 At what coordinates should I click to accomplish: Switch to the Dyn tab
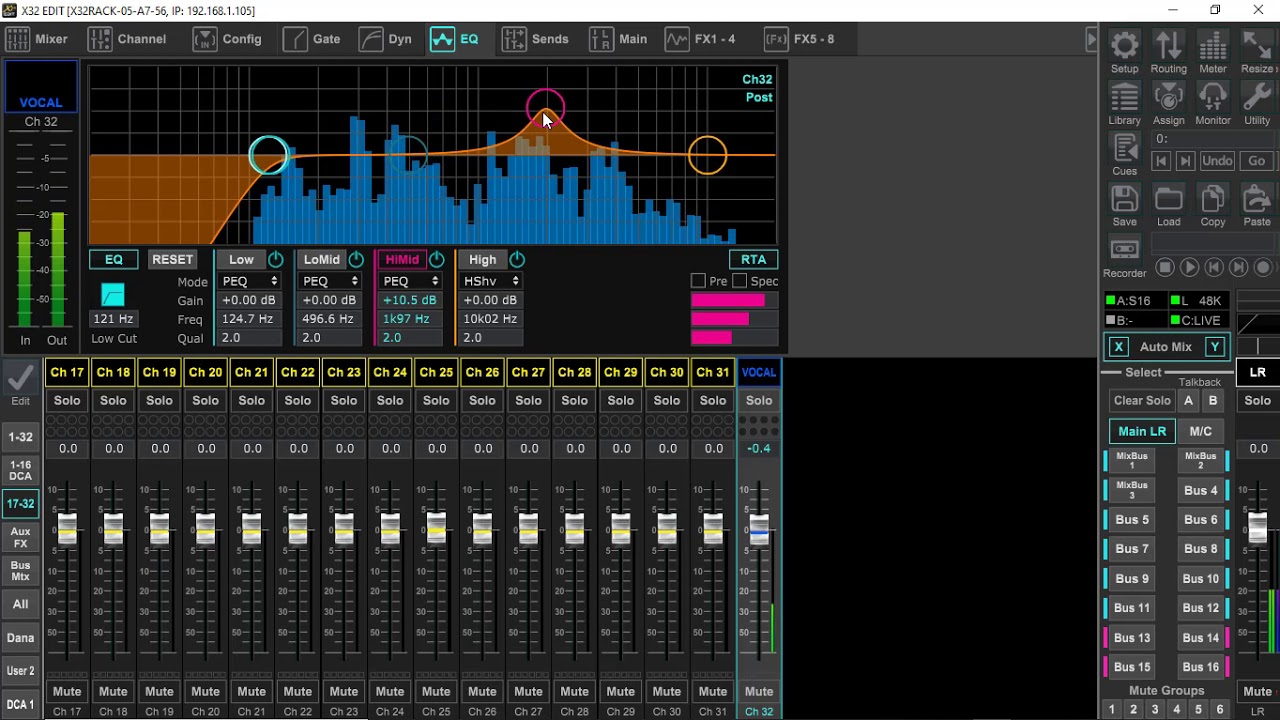pos(386,39)
